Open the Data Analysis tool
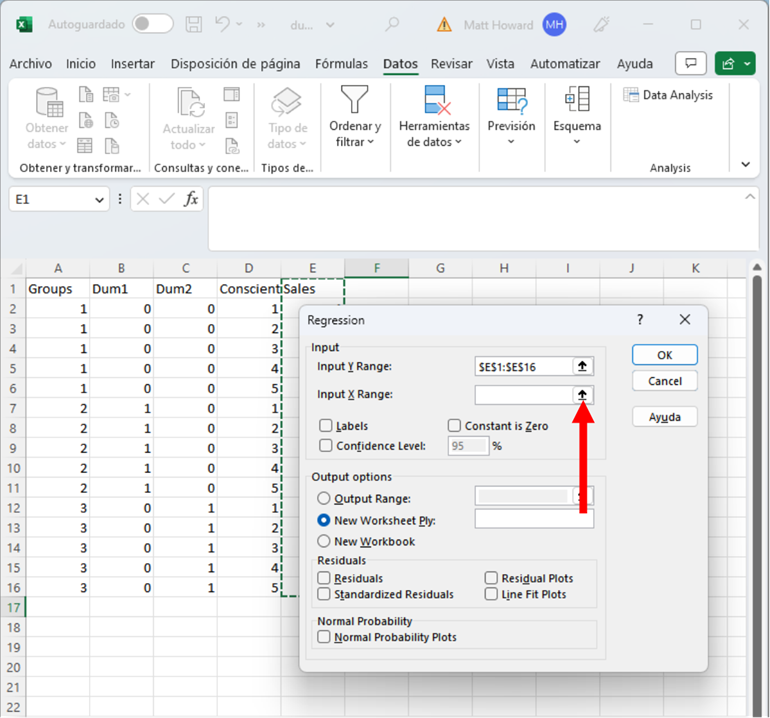Screen dimensions: 770x718 tap(668, 95)
